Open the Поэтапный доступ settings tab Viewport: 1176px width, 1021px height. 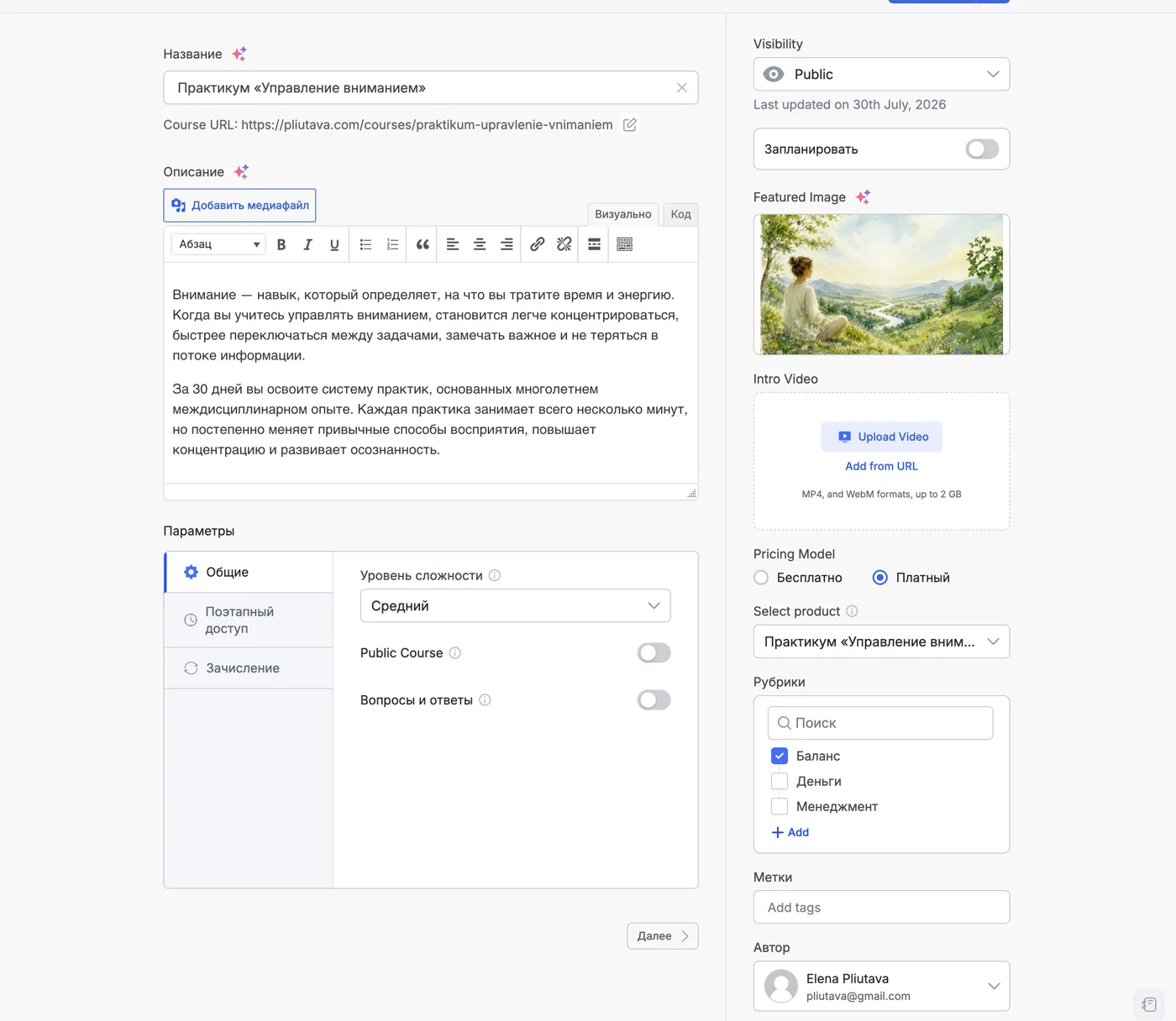coord(249,620)
